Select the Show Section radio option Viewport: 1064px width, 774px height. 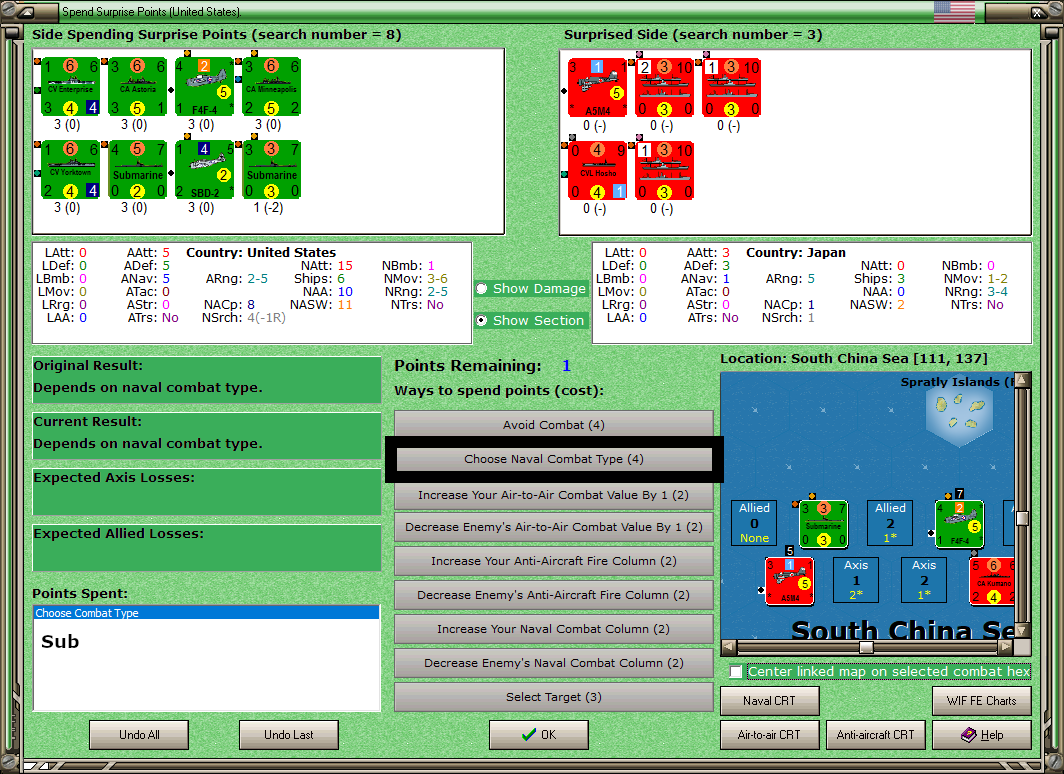pos(530,320)
